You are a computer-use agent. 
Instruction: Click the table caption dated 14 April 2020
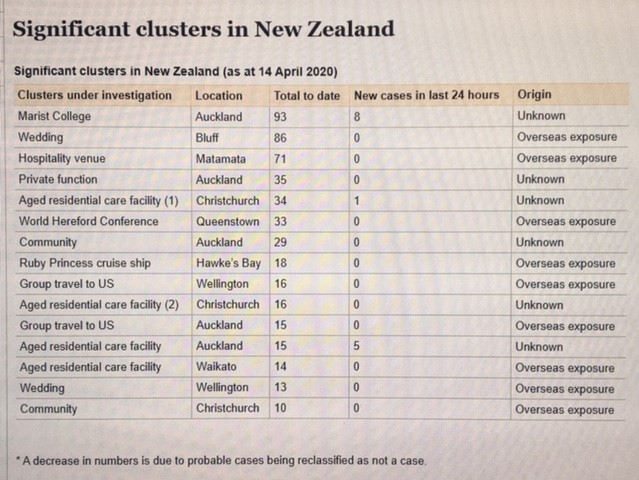point(175,72)
